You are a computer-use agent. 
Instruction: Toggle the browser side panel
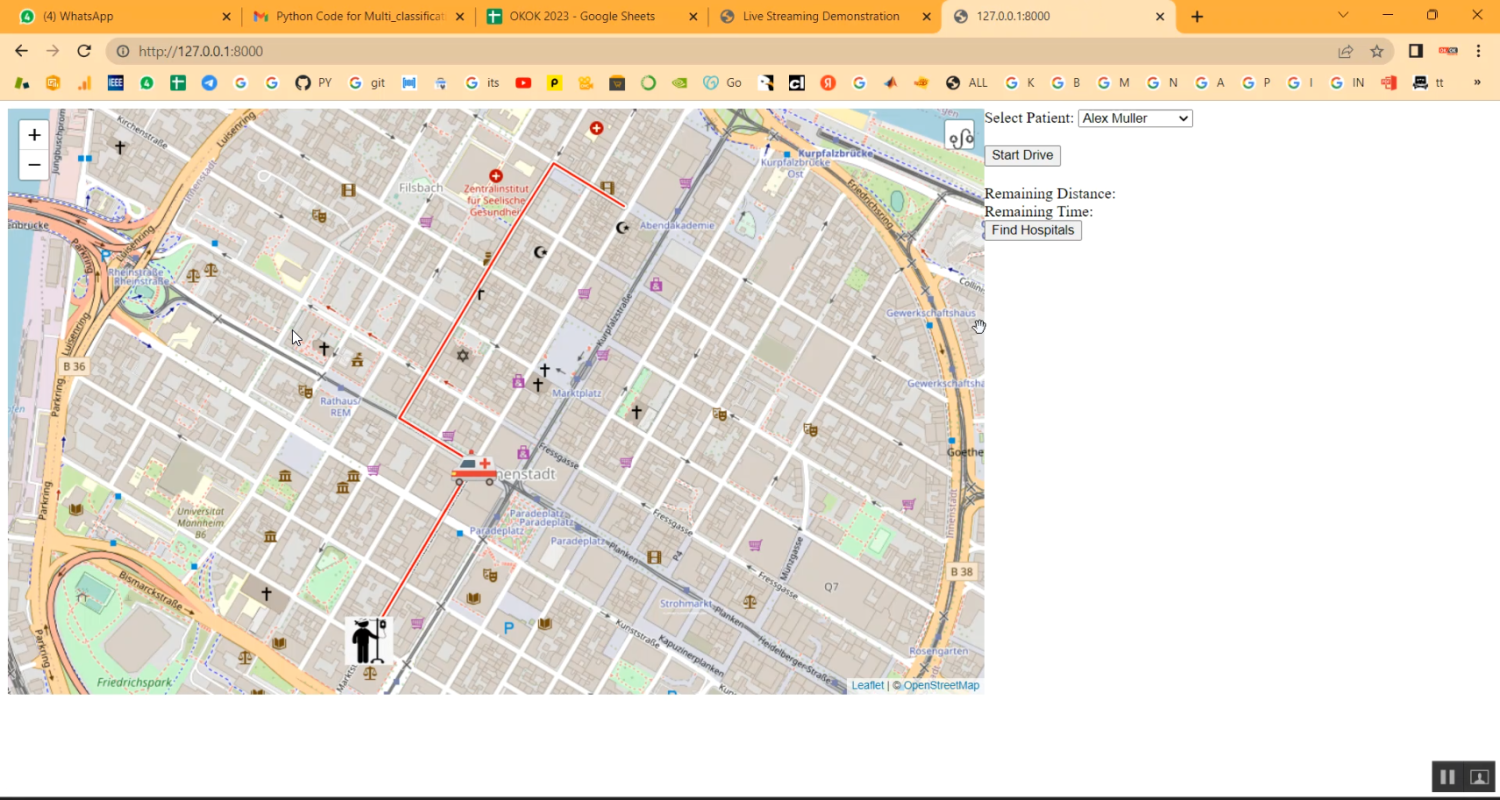(1416, 51)
